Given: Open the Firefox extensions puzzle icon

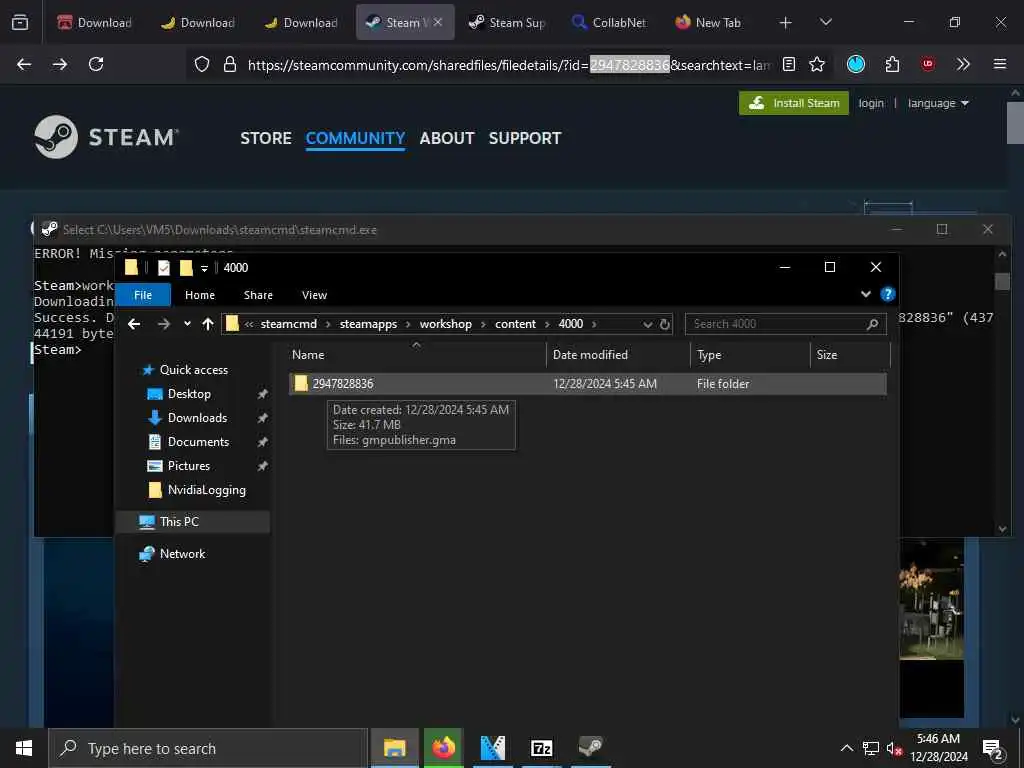Looking at the screenshot, I should point(892,64).
